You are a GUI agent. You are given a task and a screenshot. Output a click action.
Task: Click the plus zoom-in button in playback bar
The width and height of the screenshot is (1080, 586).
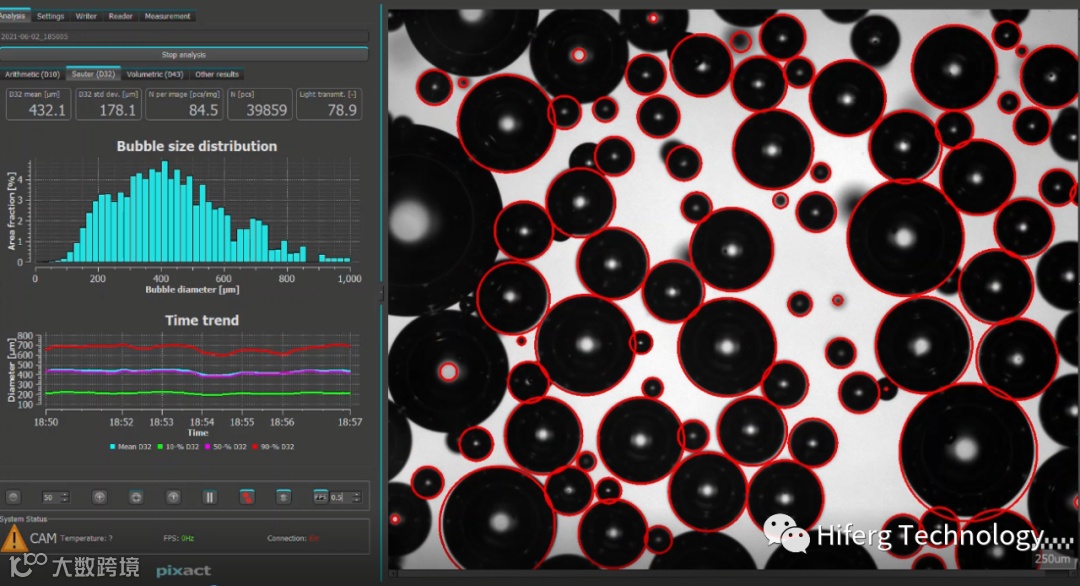pos(99,496)
